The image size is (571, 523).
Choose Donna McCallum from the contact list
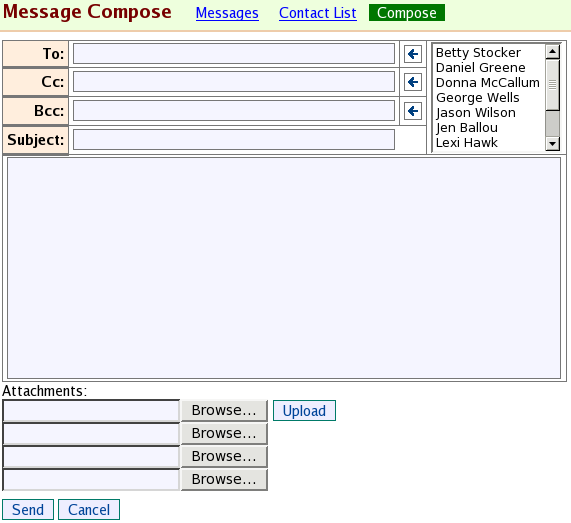pyautogui.click(x=488, y=83)
